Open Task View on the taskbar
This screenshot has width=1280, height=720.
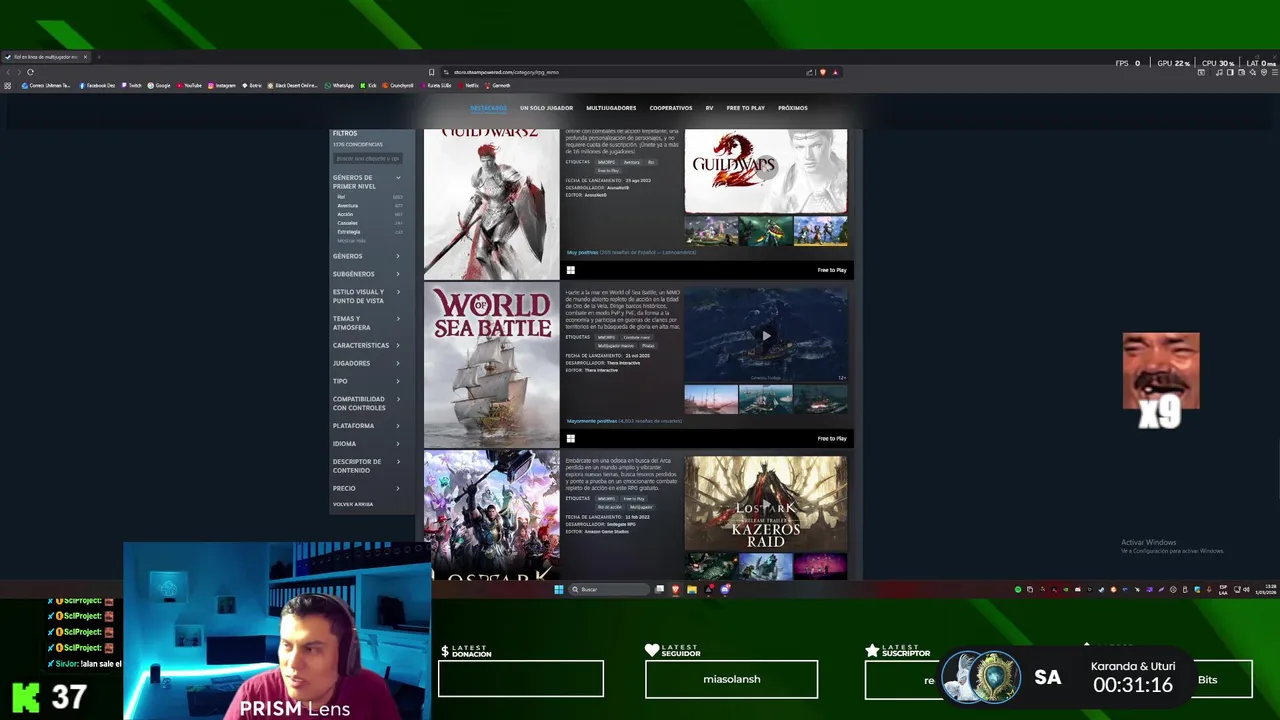659,589
